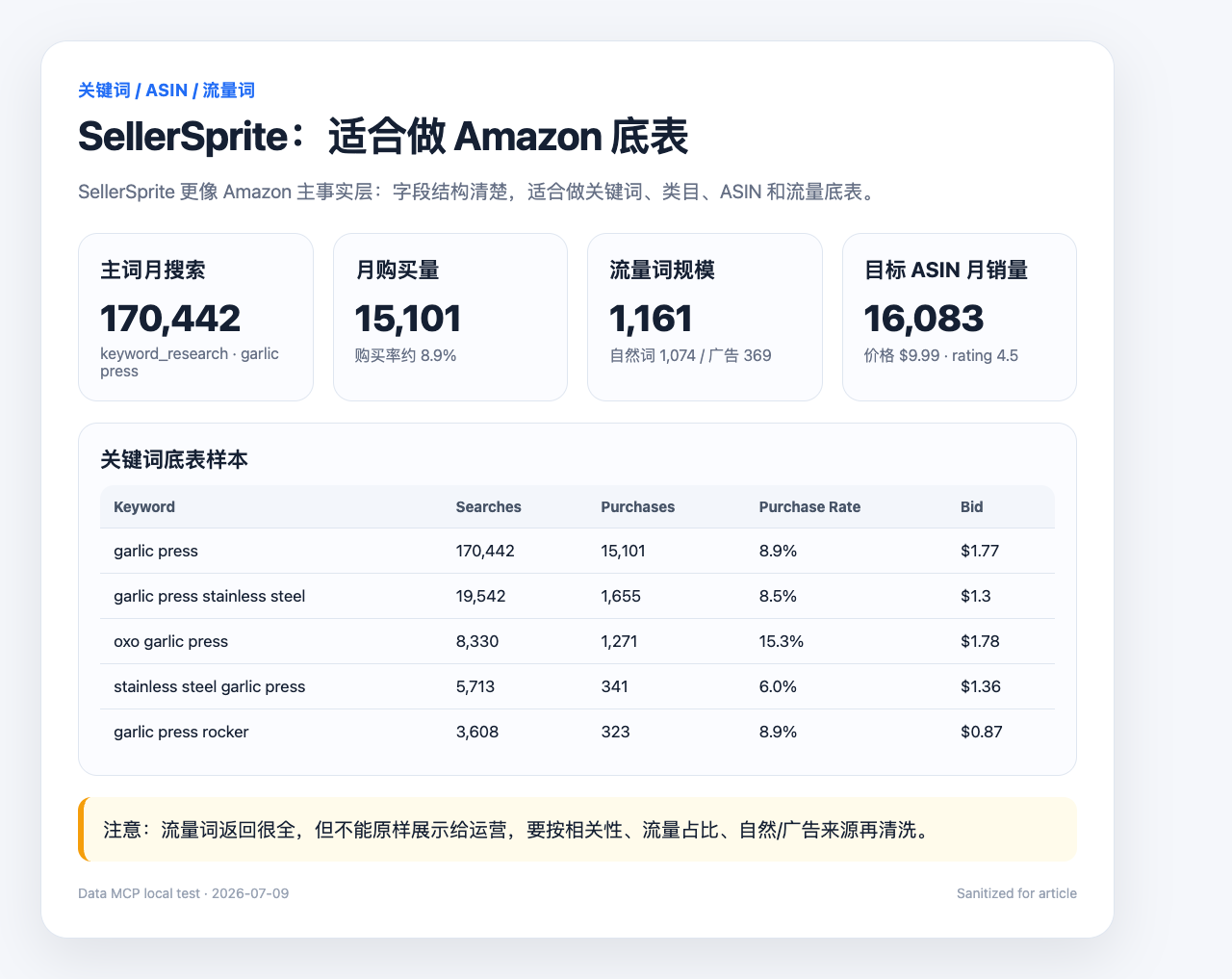Click the Sanitized for article footer text
1232x979 pixels.
point(1016,894)
